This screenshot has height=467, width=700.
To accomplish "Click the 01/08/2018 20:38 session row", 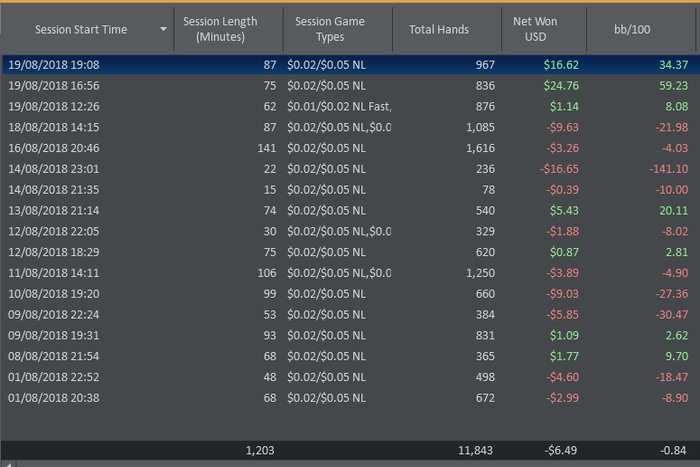I will click(350, 398).
